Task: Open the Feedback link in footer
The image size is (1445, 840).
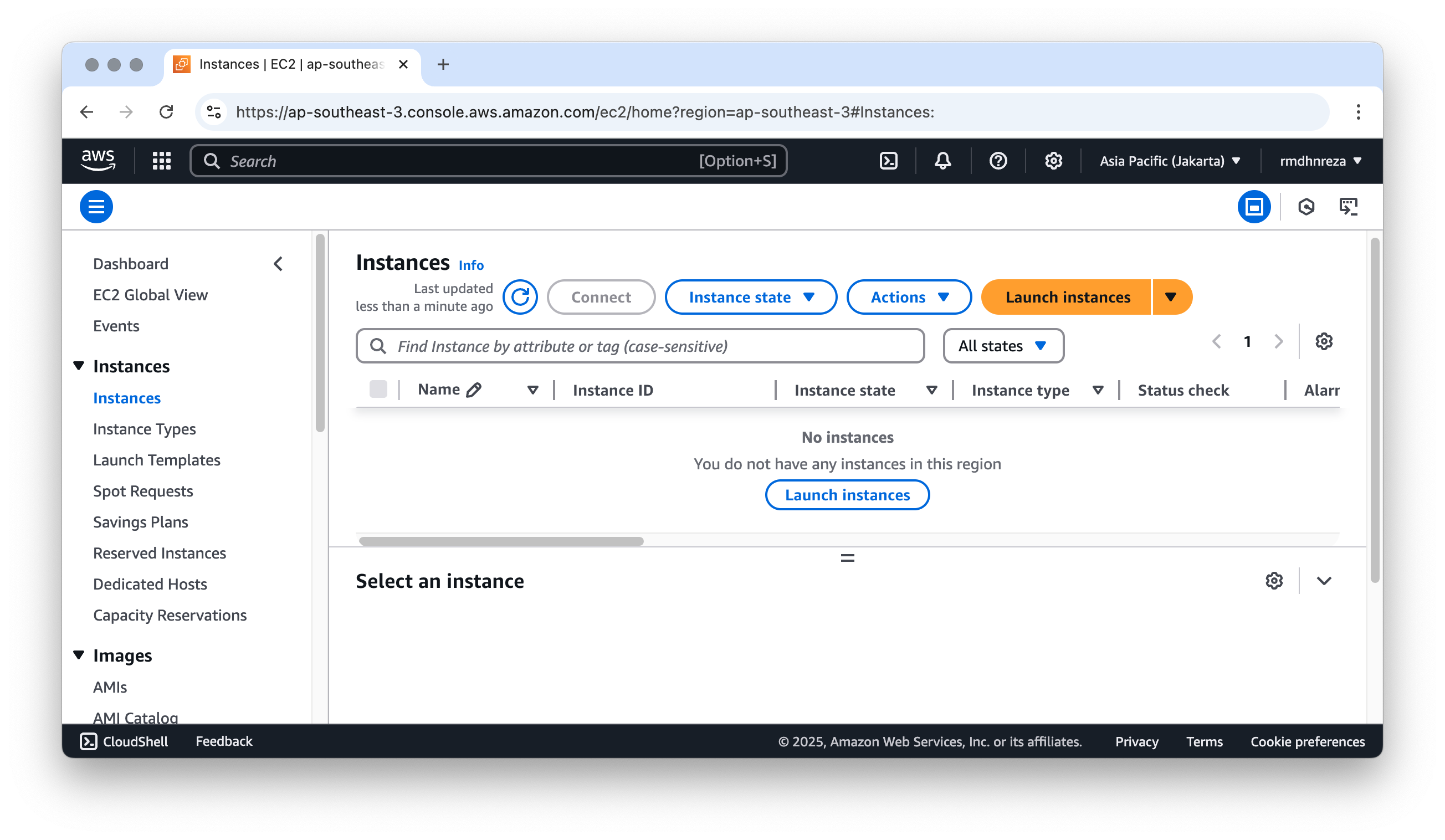Action: point(224,741)
